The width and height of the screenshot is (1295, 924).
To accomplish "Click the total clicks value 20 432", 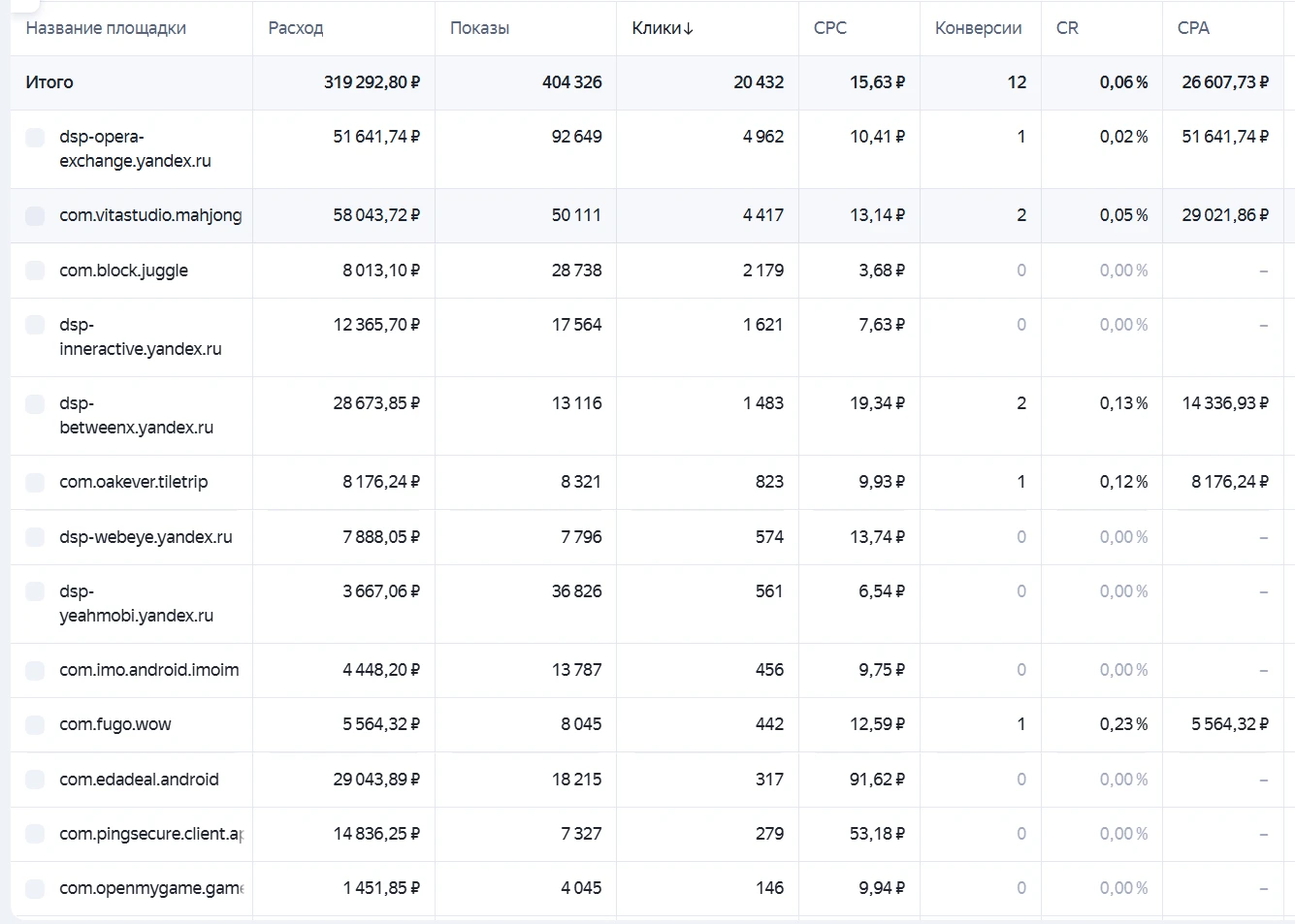I will point(759,82).
